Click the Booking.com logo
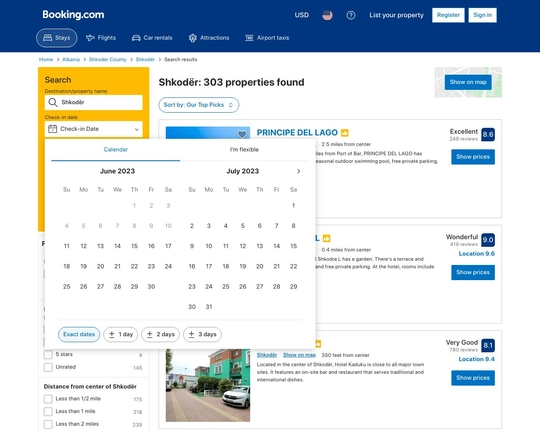 coord(73,14)
